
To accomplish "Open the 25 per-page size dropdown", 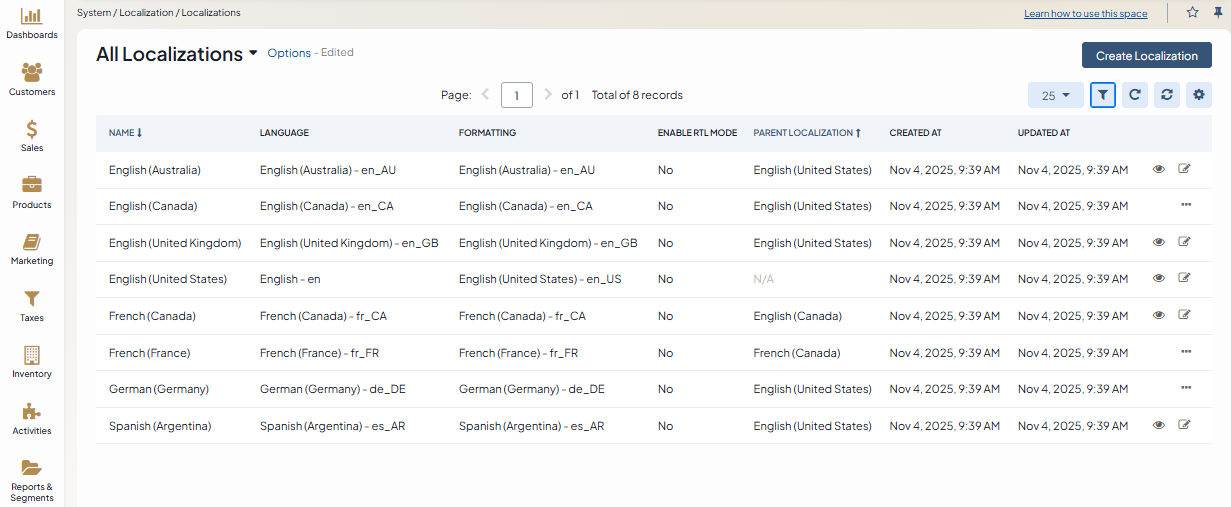I will 1055,95.
